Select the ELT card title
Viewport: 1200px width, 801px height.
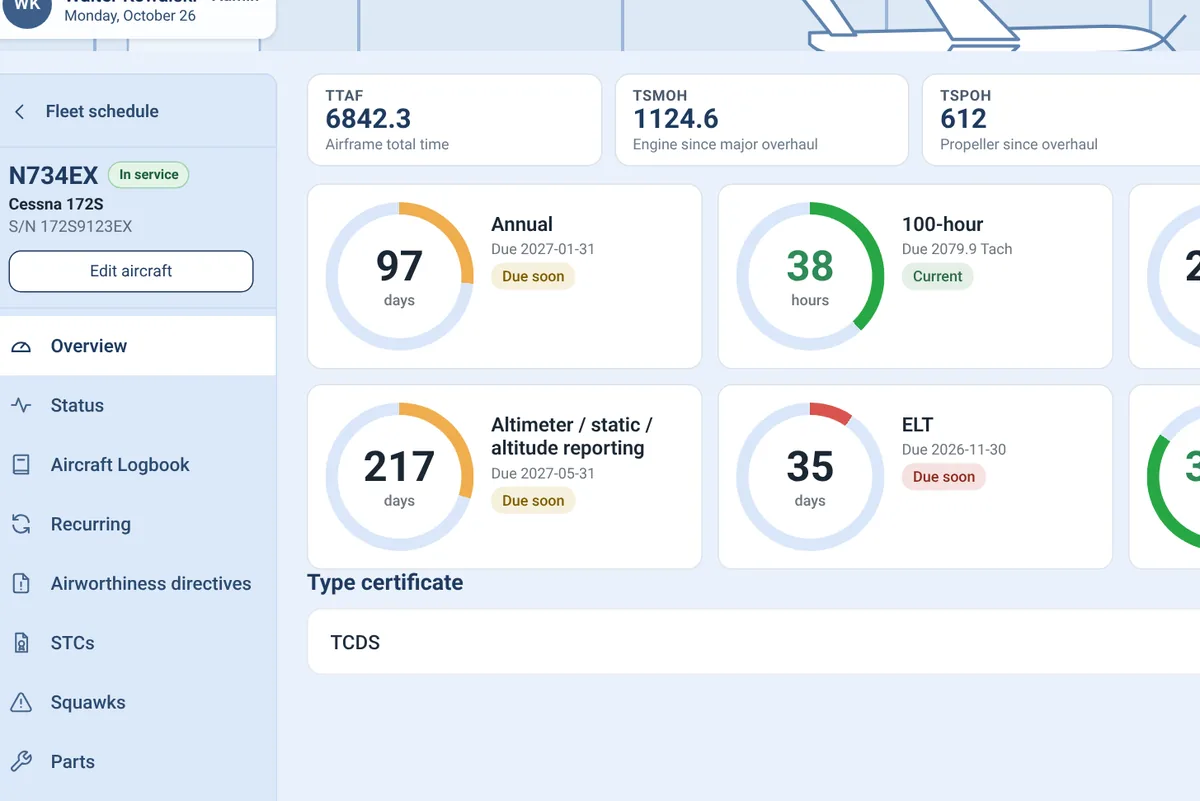click(917, 425)
